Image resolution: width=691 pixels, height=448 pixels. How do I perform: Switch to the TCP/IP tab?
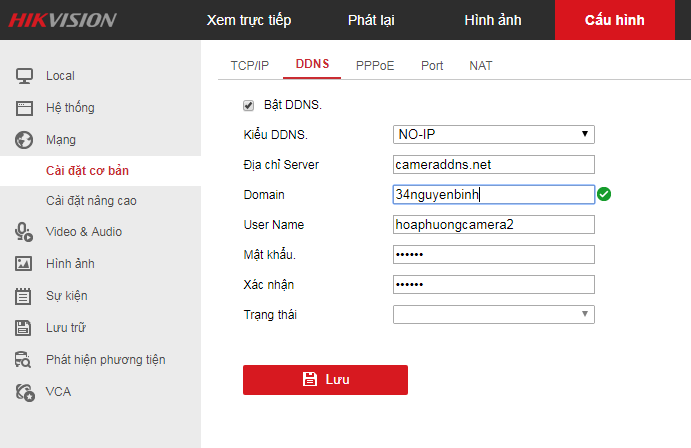[x=250, y=66]
